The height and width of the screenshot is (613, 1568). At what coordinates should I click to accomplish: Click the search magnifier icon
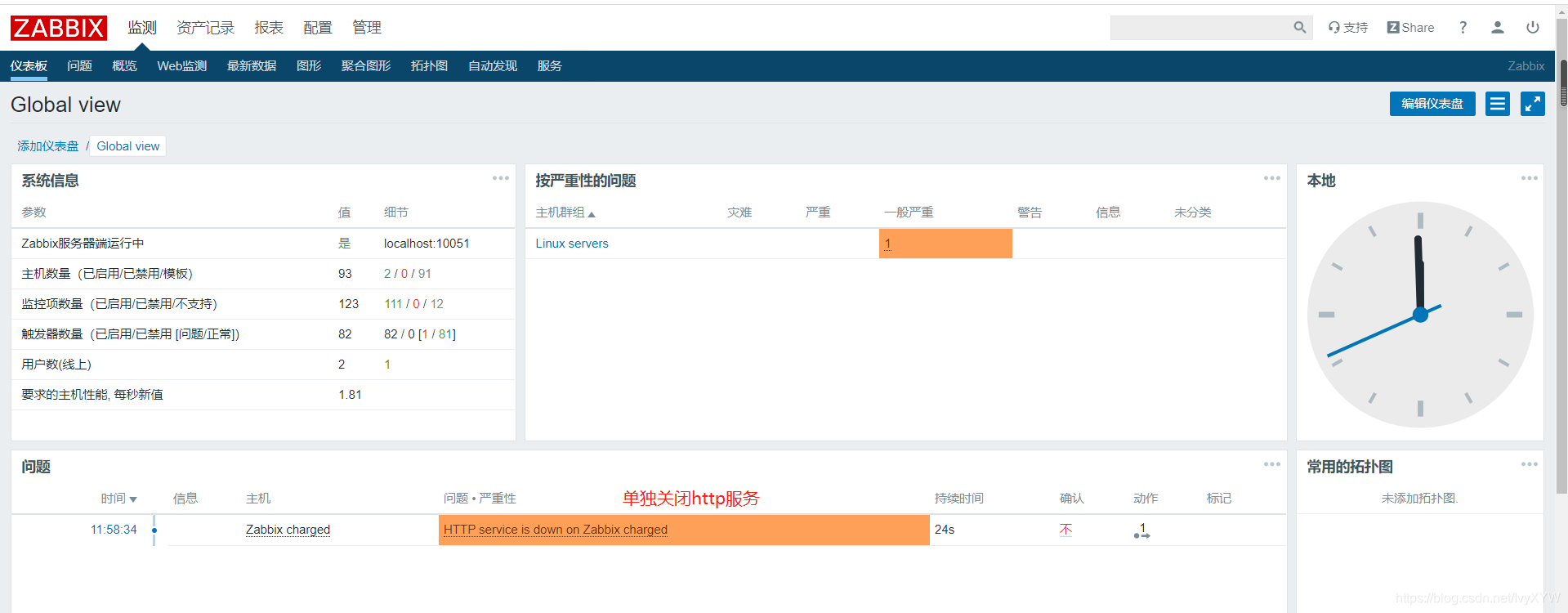click(x=1299, y=28)
